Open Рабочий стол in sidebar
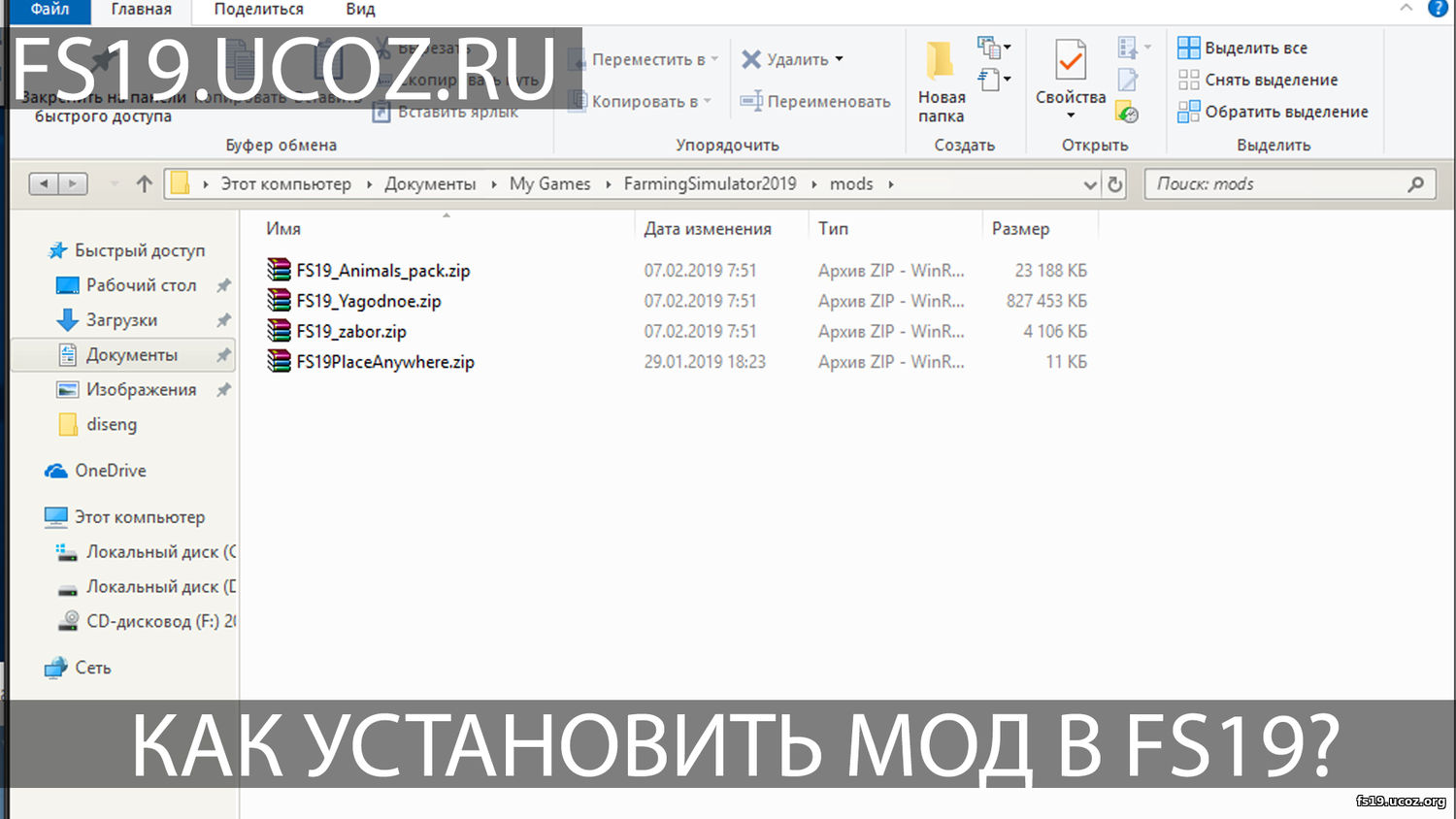This screenshot has width=1456, height=819. (x=126, y=285)
